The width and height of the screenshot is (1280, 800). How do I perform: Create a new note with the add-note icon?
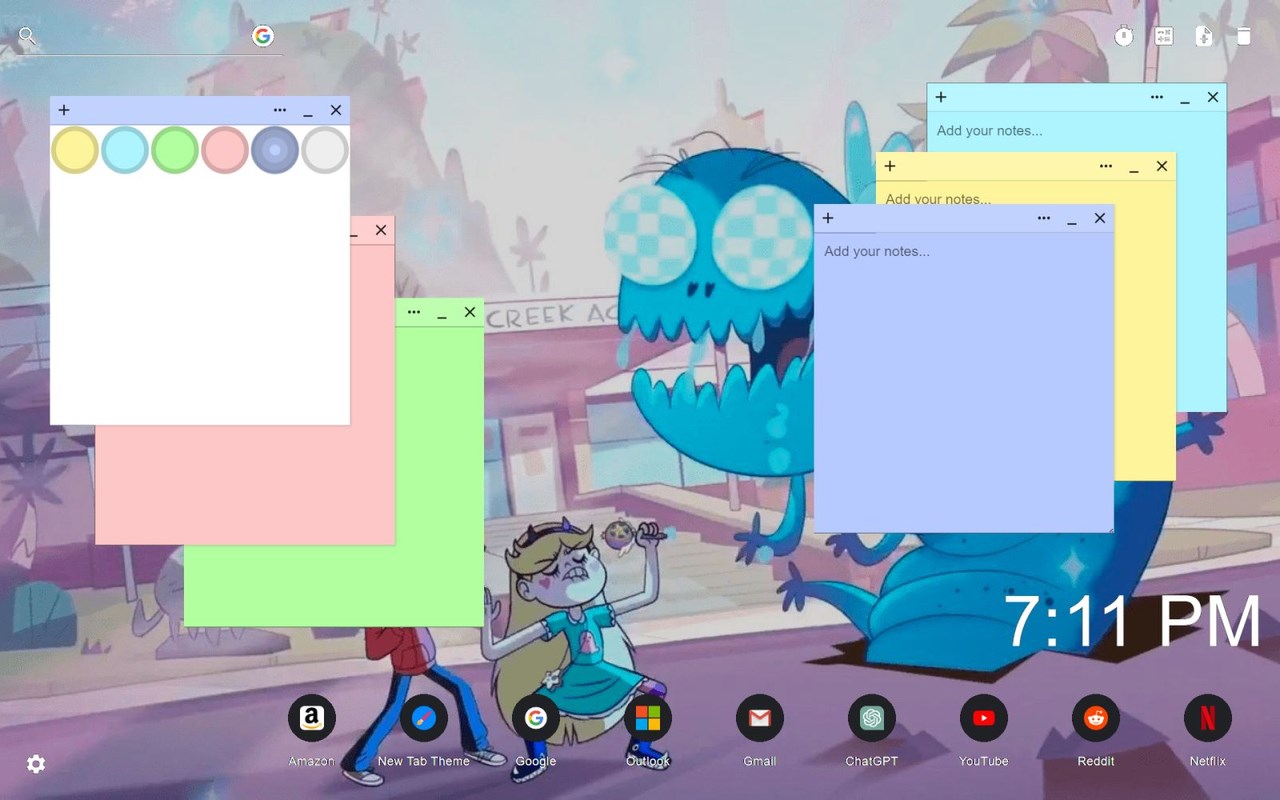pos(1204,36)
